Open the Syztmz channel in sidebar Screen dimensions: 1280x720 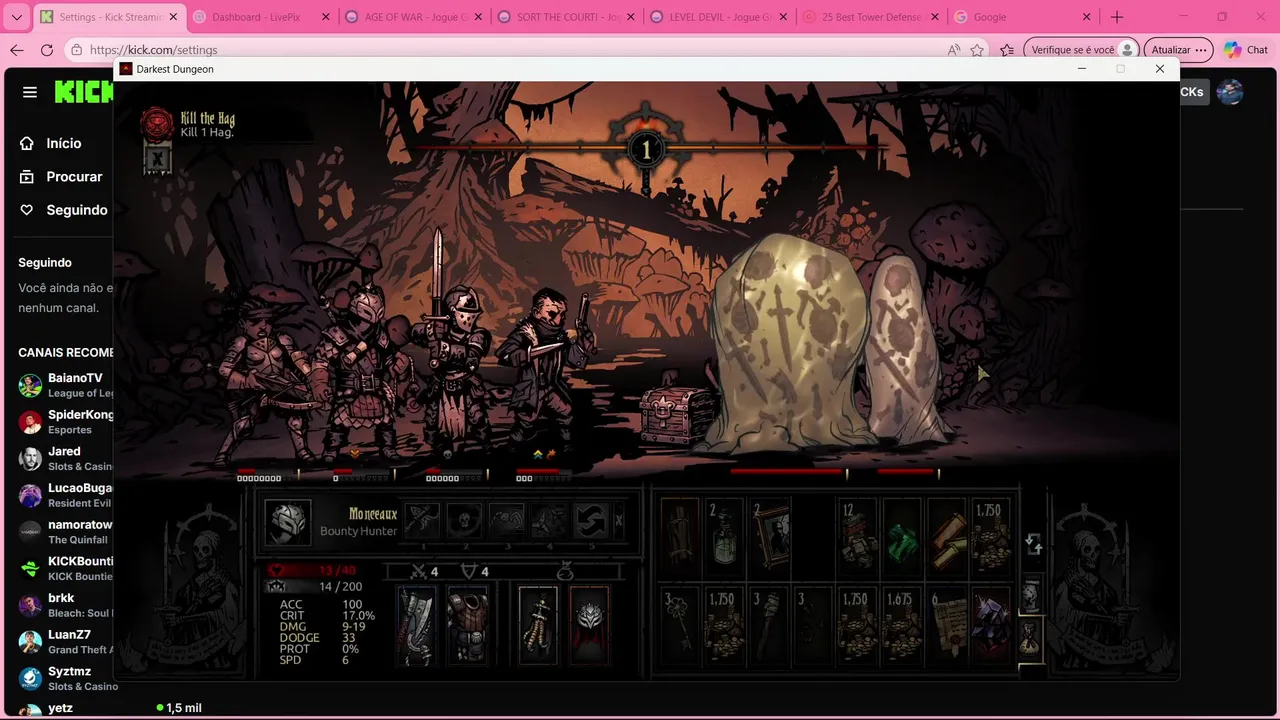tap(65, 678)
